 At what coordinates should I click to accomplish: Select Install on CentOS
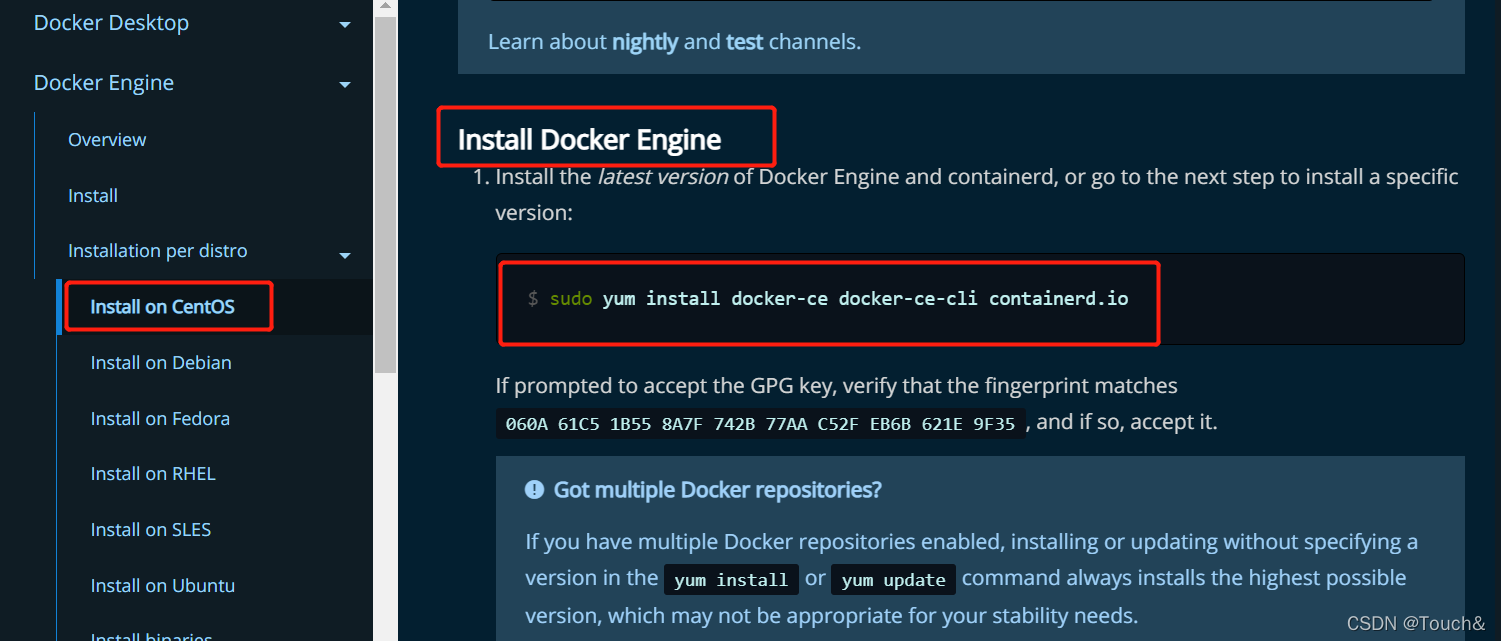pos(163,307)
